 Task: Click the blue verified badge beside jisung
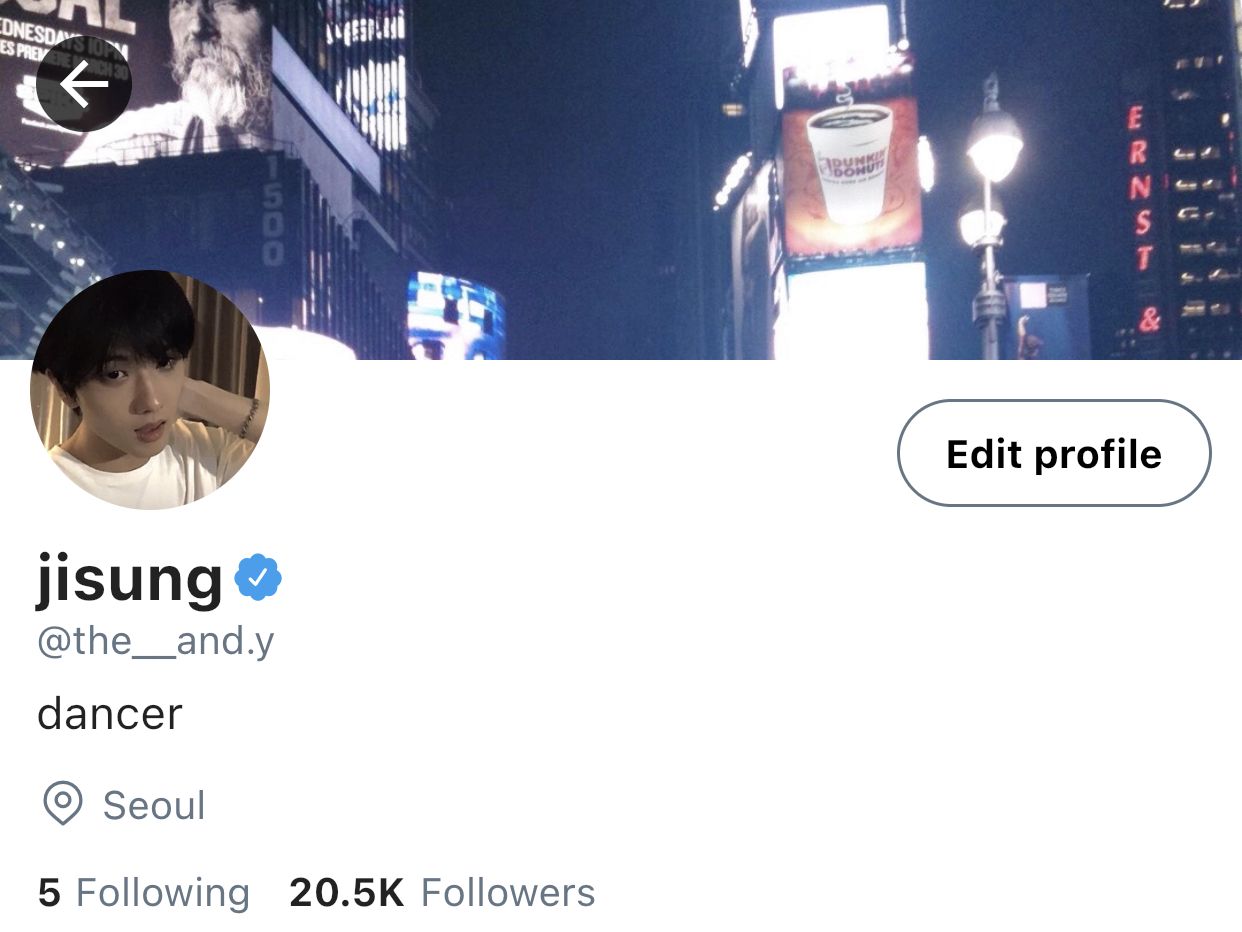[258, 577]
